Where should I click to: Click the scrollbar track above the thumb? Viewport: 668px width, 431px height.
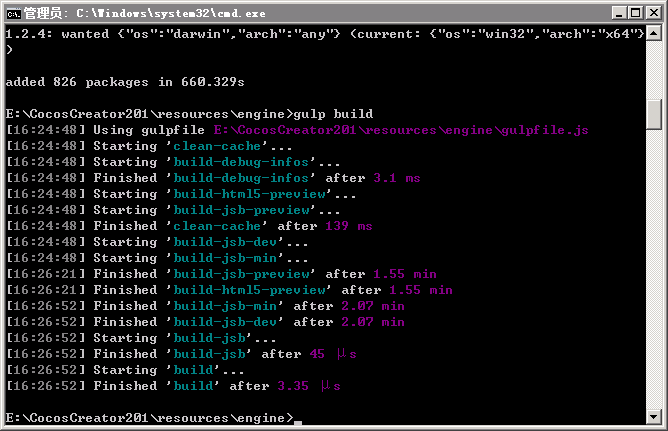click(655, 70)
